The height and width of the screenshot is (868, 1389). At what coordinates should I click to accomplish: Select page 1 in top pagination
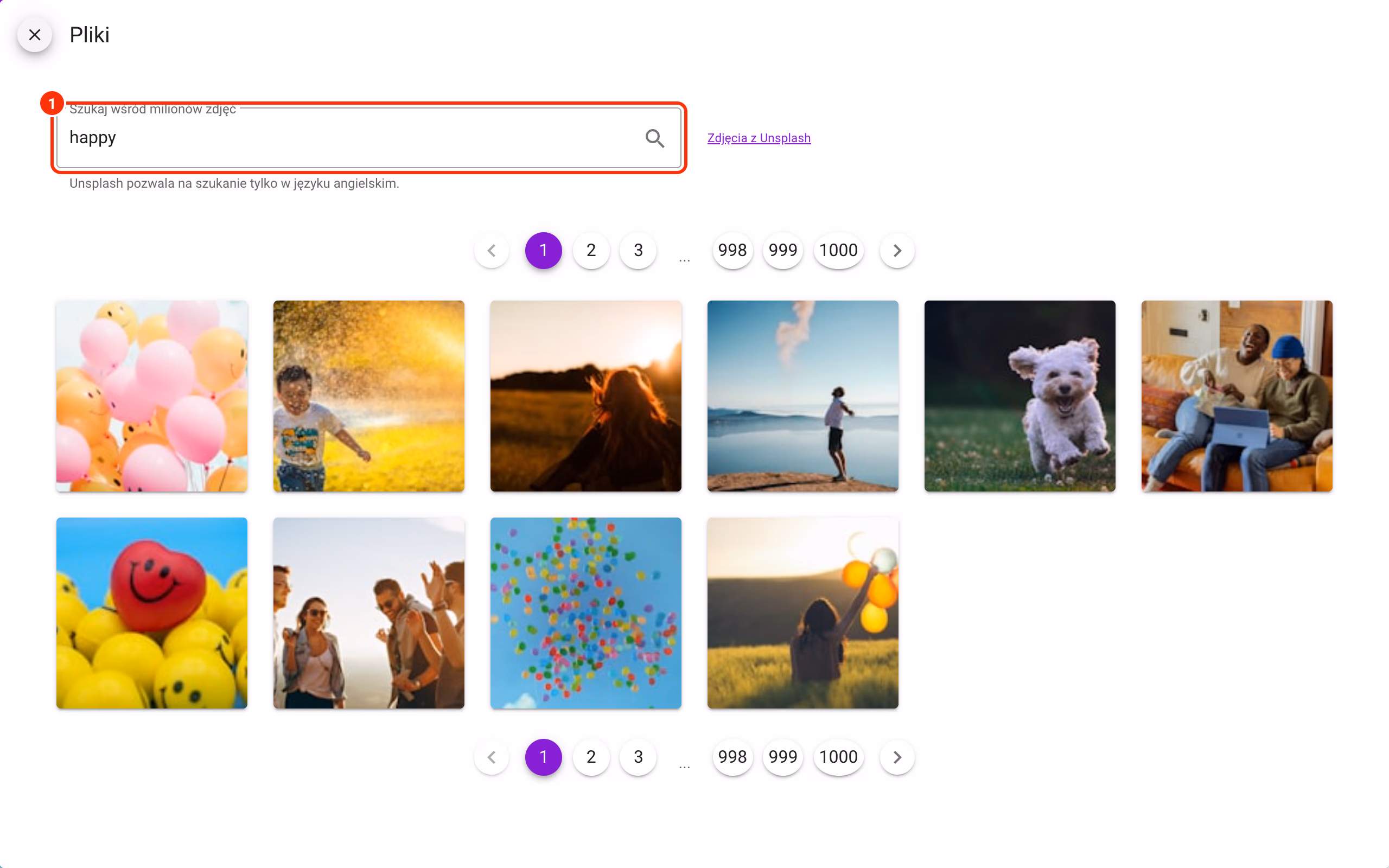[543, 250]
